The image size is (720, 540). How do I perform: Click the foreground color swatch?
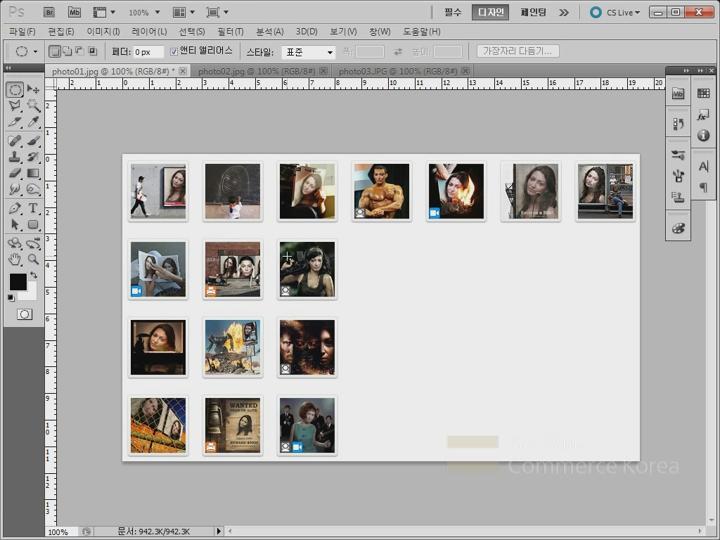tap(18, 281)
